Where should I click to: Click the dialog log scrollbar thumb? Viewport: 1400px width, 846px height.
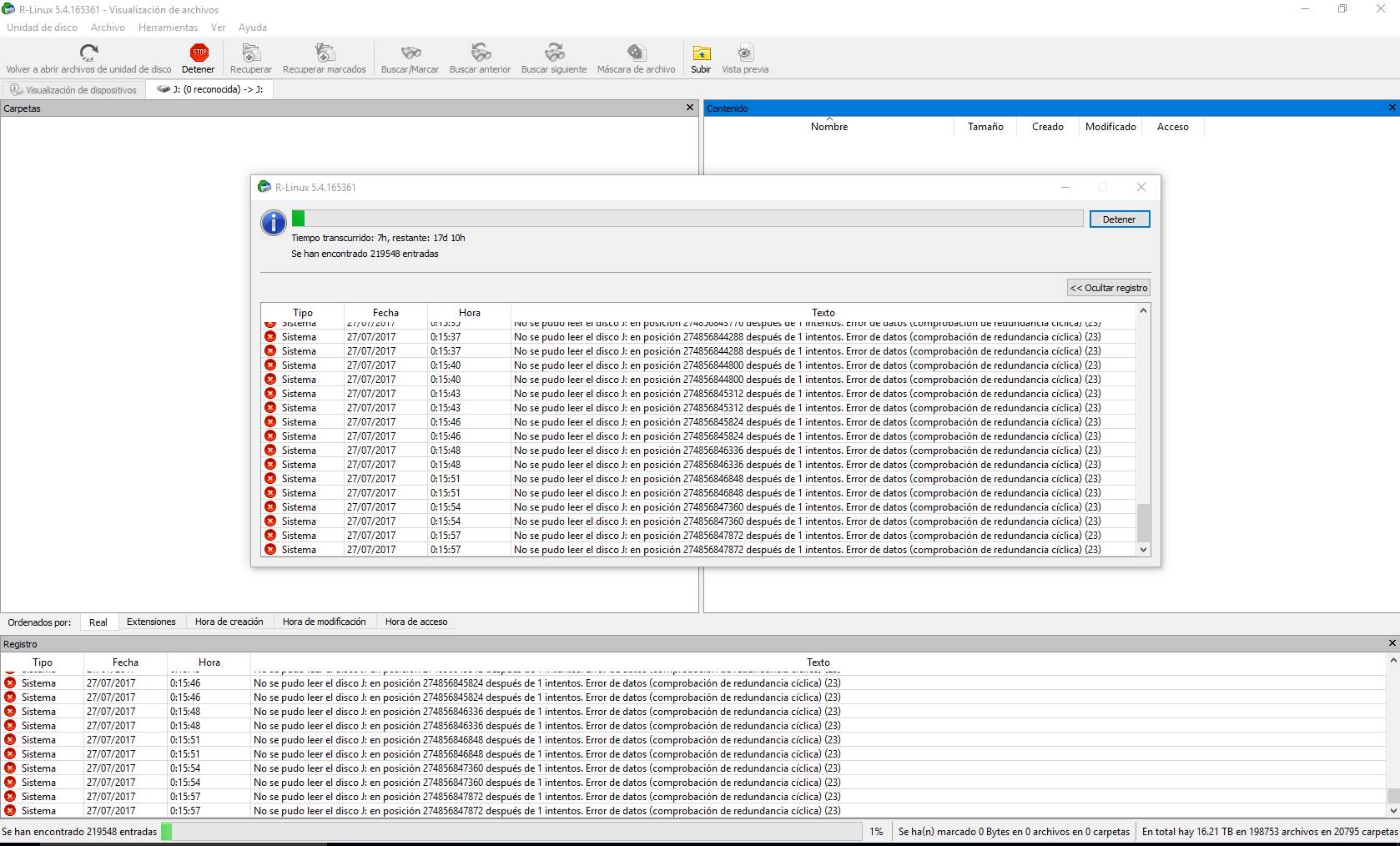pyautogui.click(x=1143, y=523)
